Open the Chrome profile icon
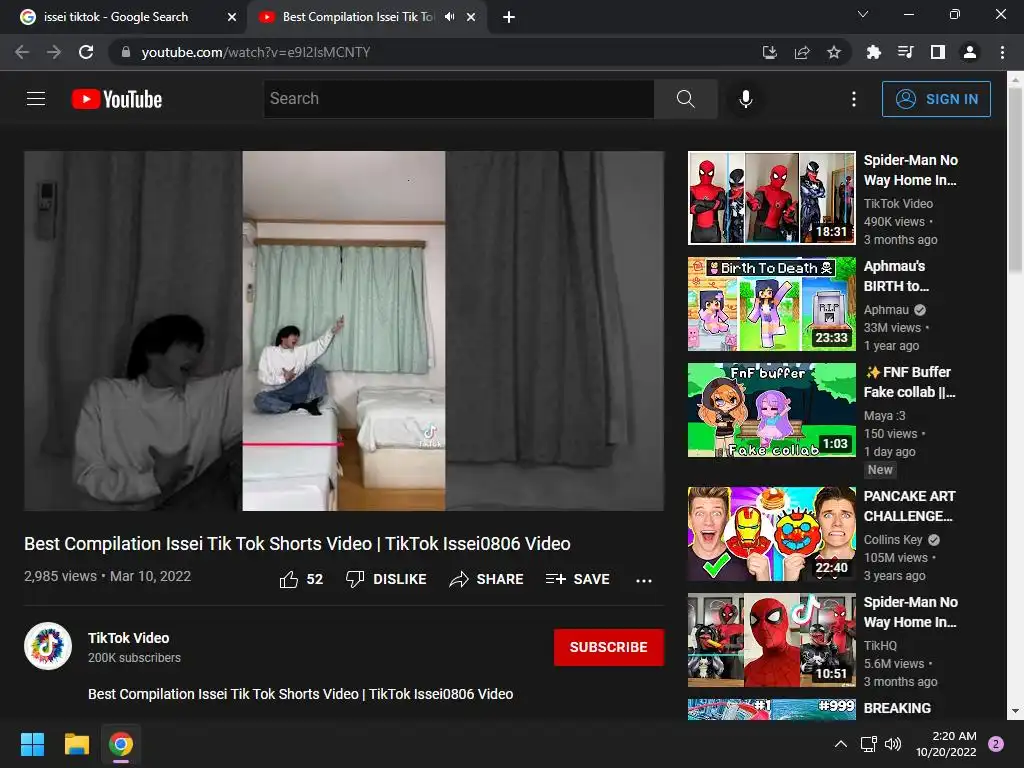 [x=970, y=52]
